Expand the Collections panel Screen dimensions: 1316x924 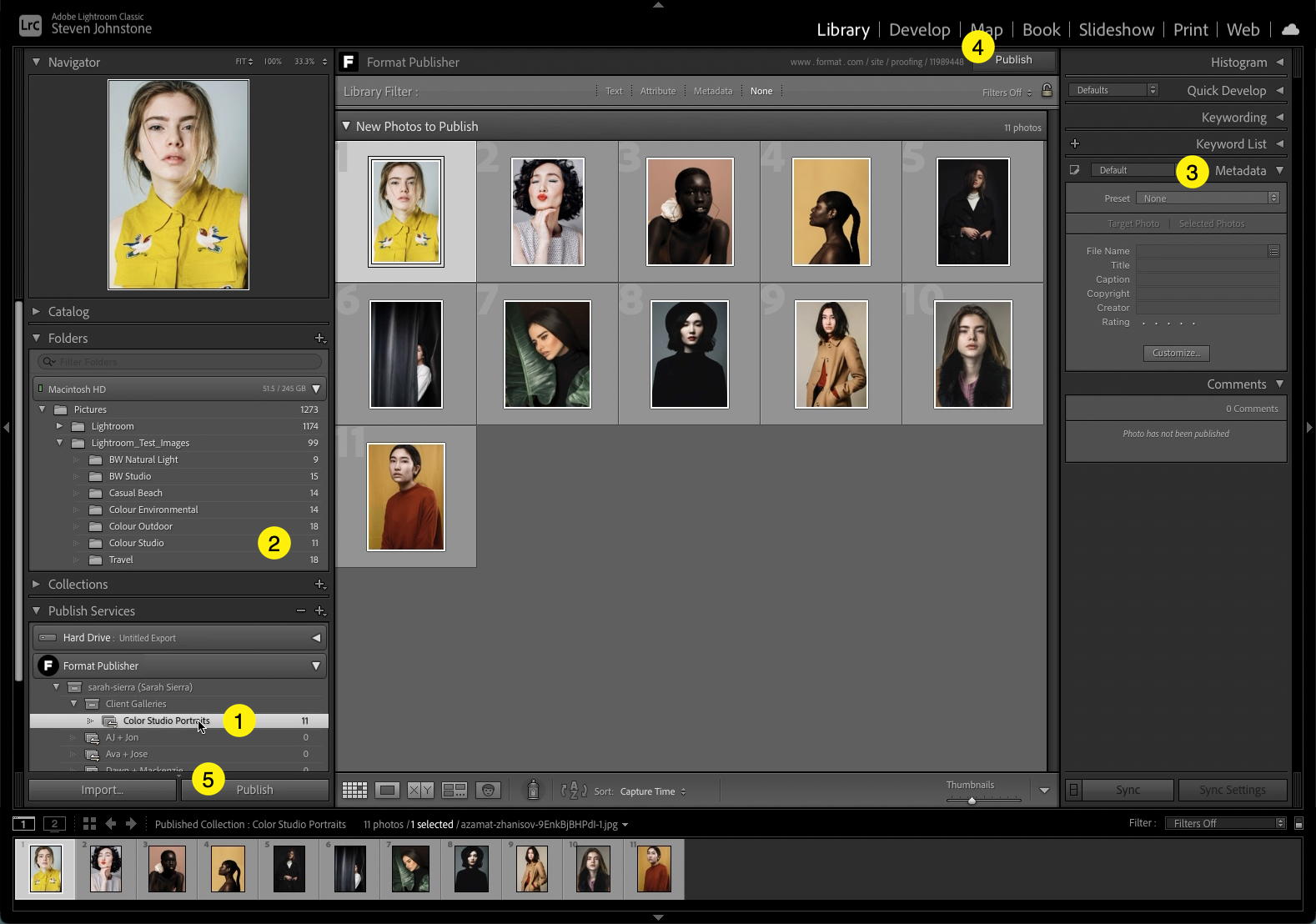[36, 585]
